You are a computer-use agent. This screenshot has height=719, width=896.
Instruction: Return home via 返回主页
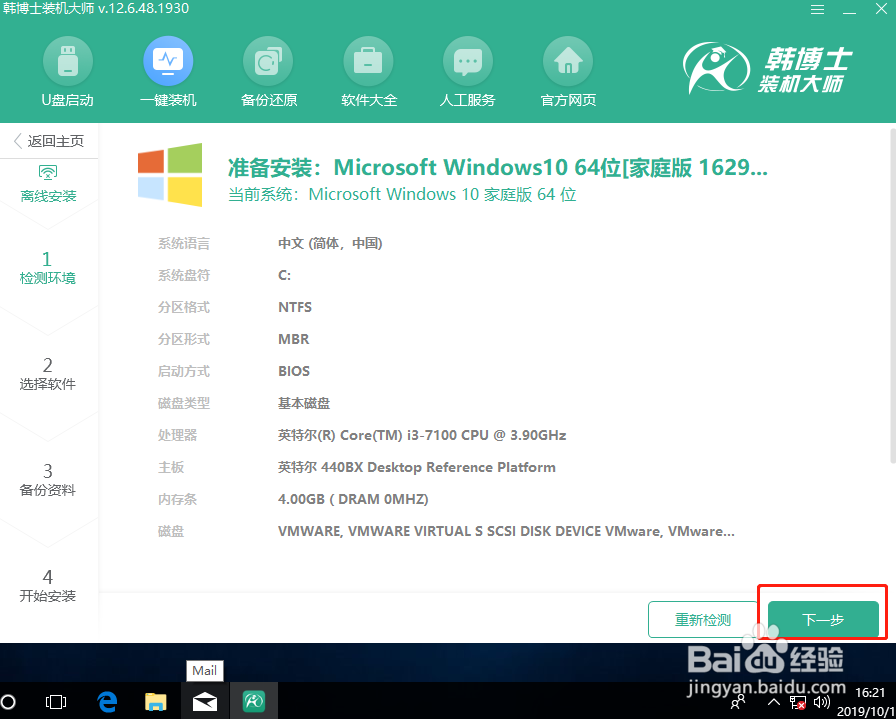tap(47, 140)
